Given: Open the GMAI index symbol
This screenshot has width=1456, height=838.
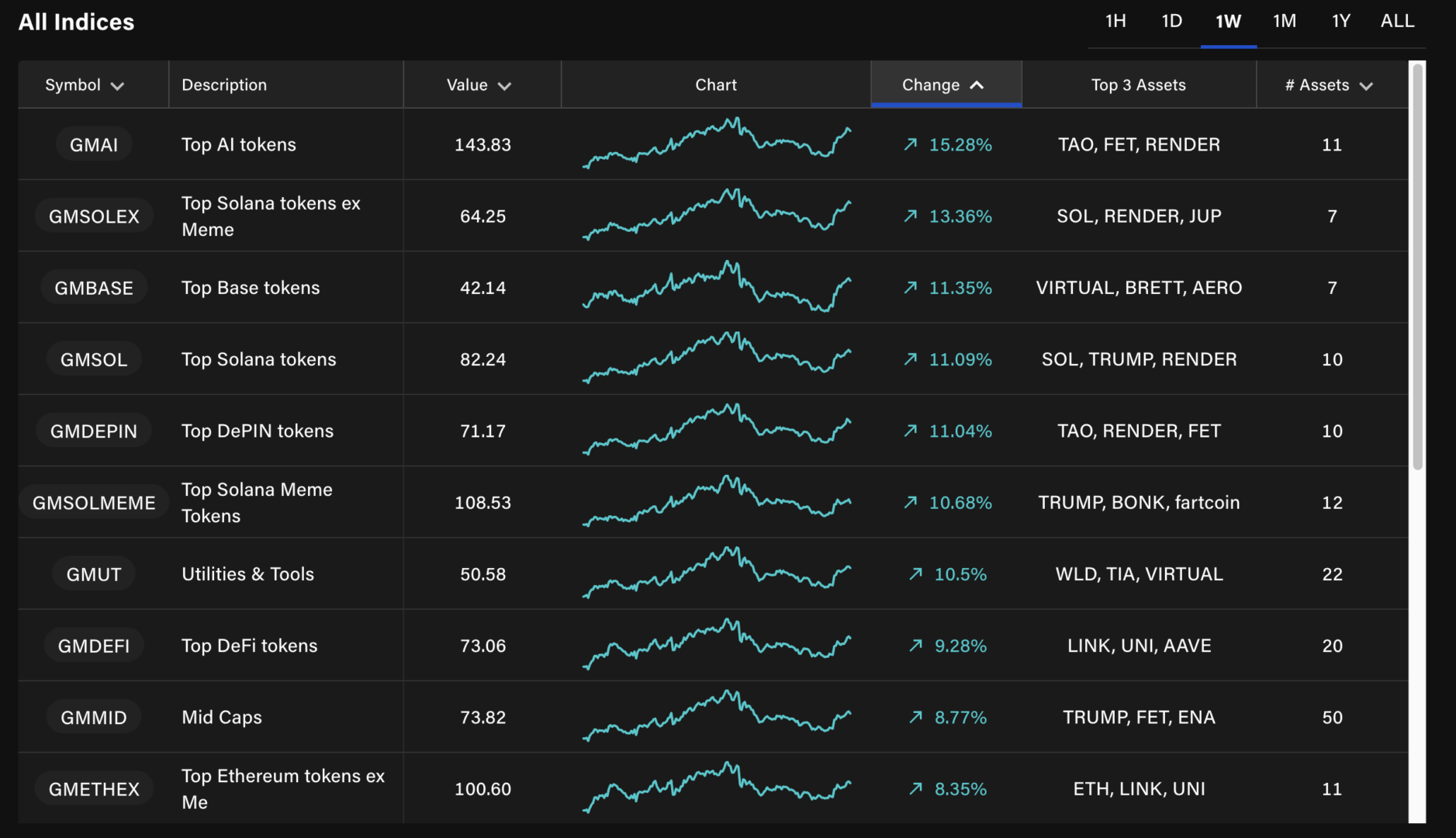Looking at the screenshot, I should pos(94,144).
